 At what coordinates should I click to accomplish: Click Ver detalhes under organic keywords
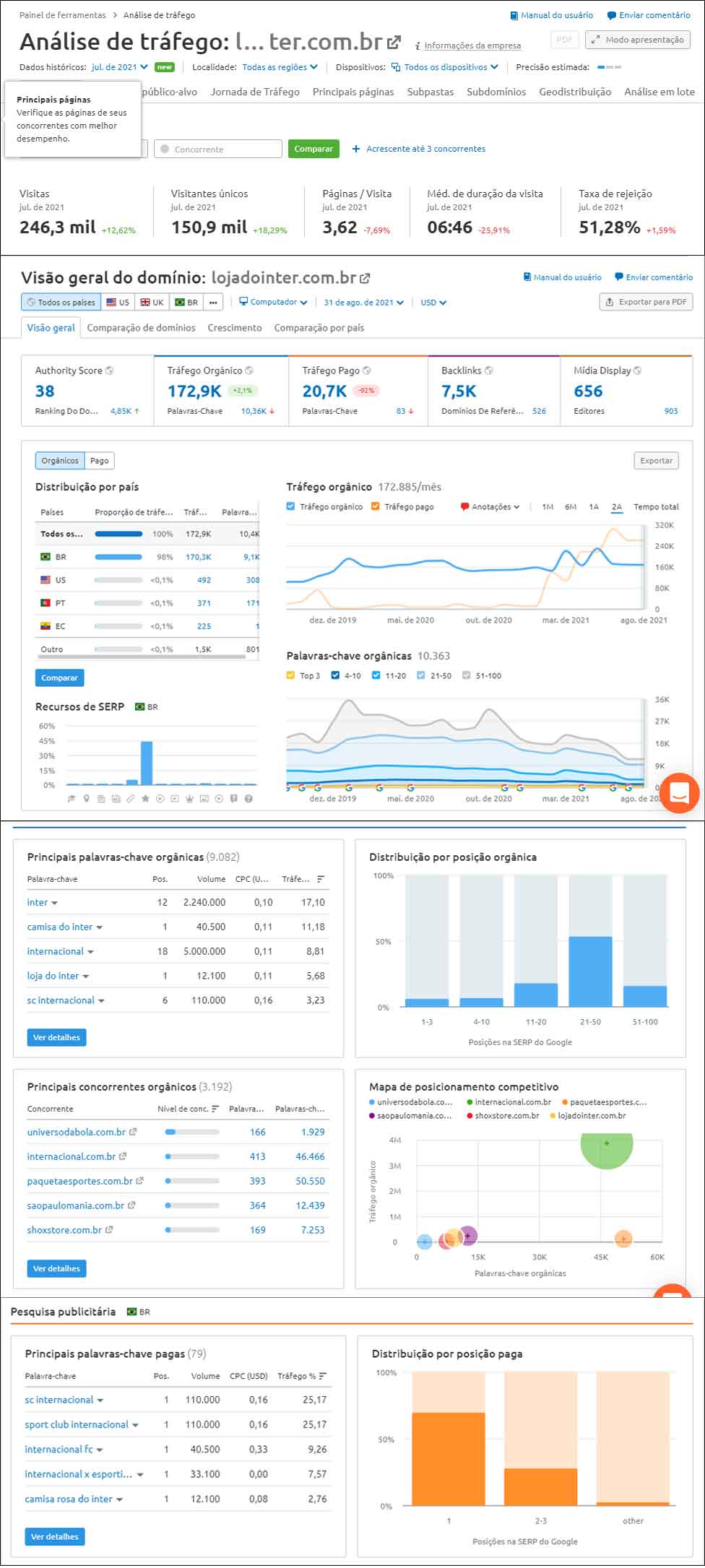(x=56, y=1037)
